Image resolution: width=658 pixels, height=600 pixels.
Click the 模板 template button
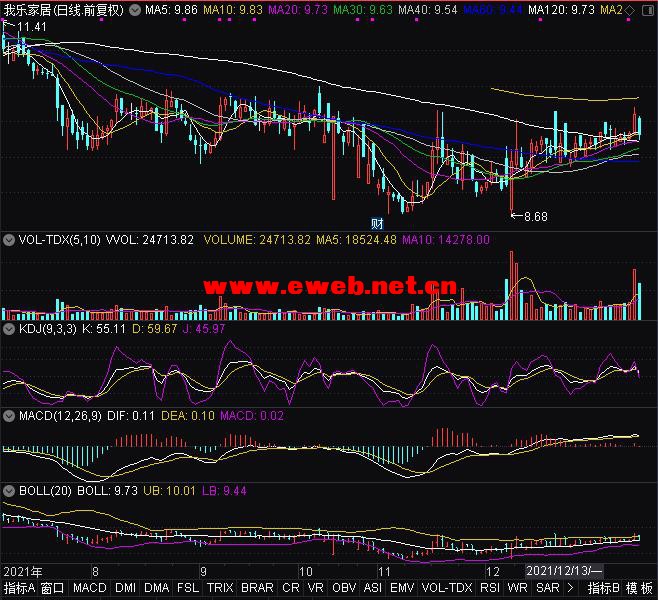pyautogui.click(x=641, y=589)
